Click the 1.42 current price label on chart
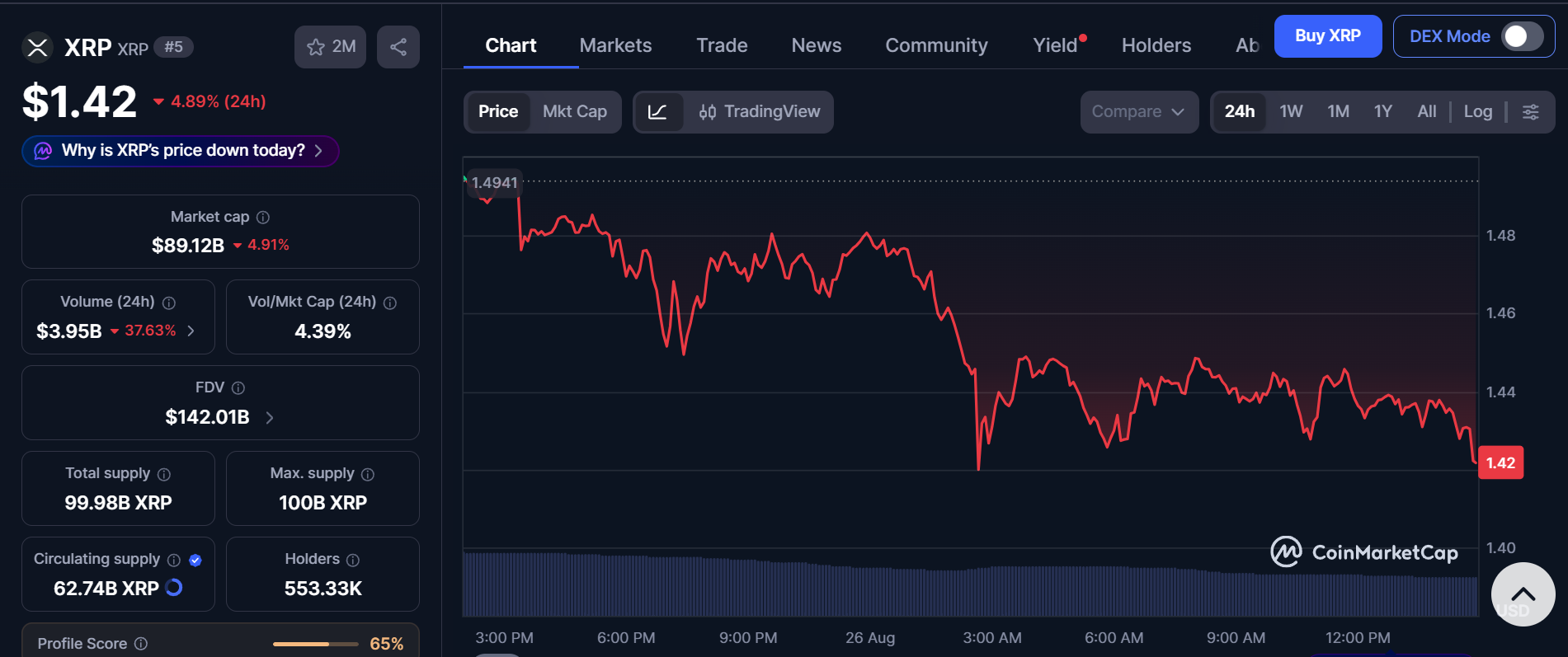The width and height of the screenshot is (1568, 657). point(1500,462)
